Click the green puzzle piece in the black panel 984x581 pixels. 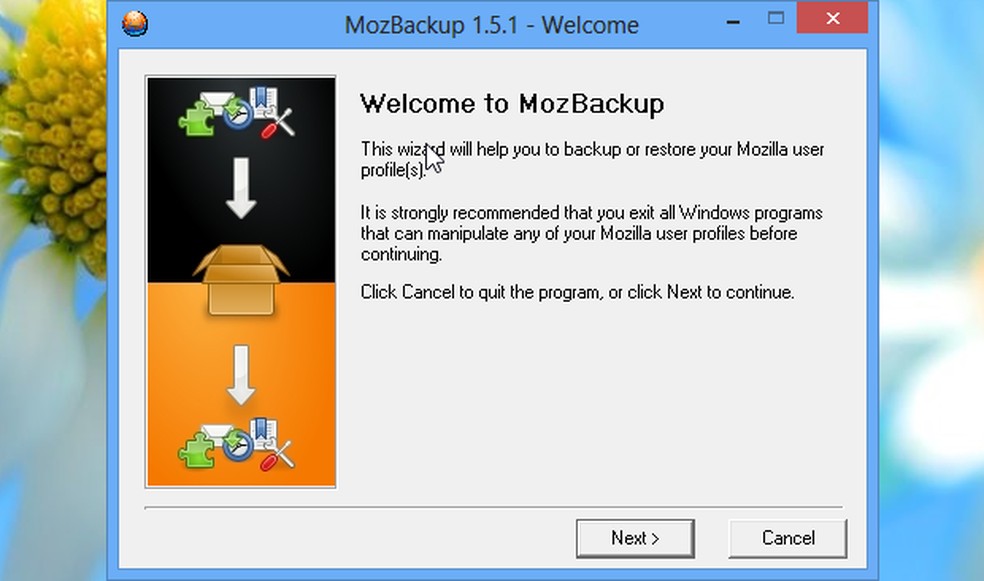(193, 119)
